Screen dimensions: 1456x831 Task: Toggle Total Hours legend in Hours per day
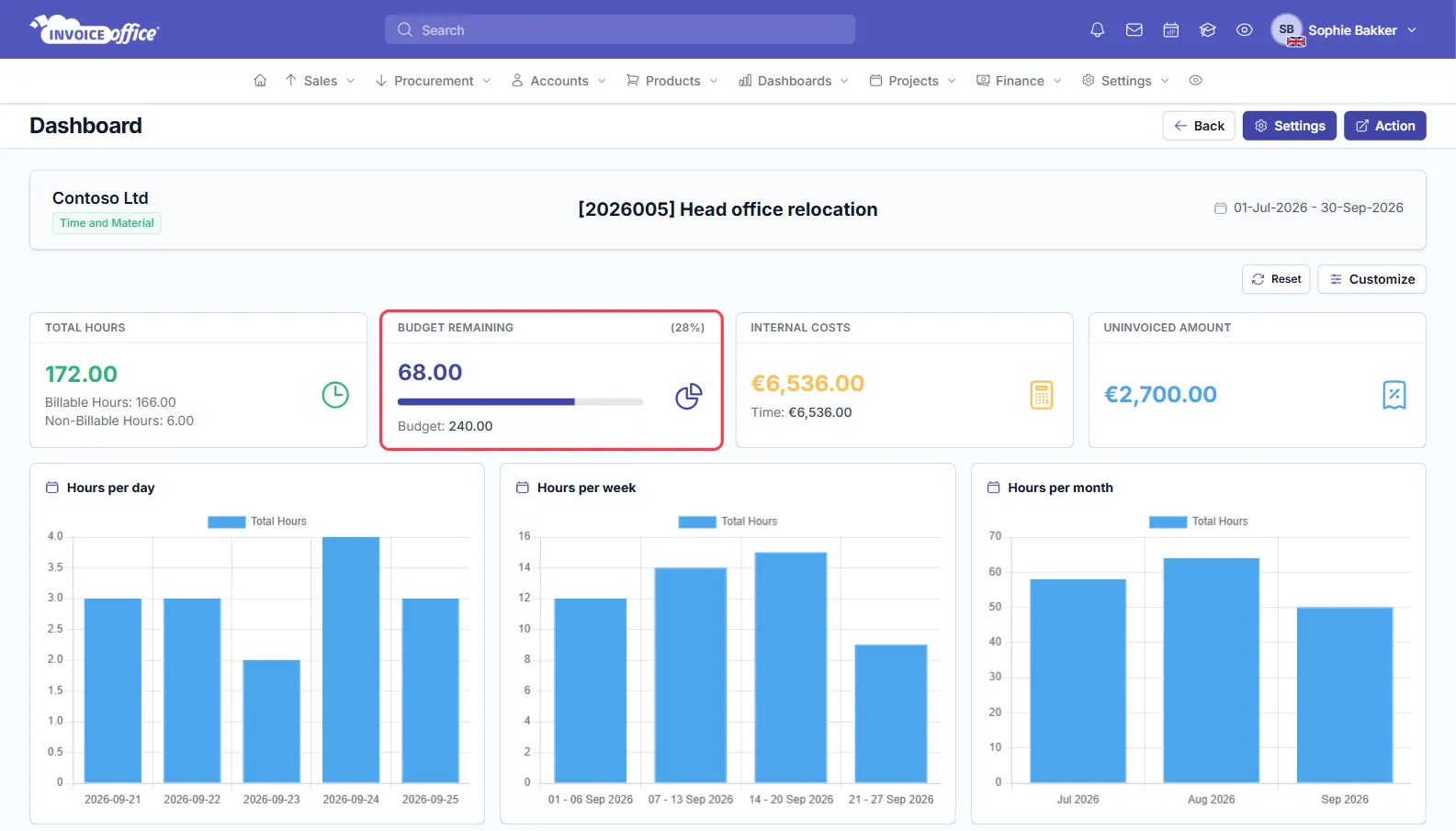(x=257, y=522)
